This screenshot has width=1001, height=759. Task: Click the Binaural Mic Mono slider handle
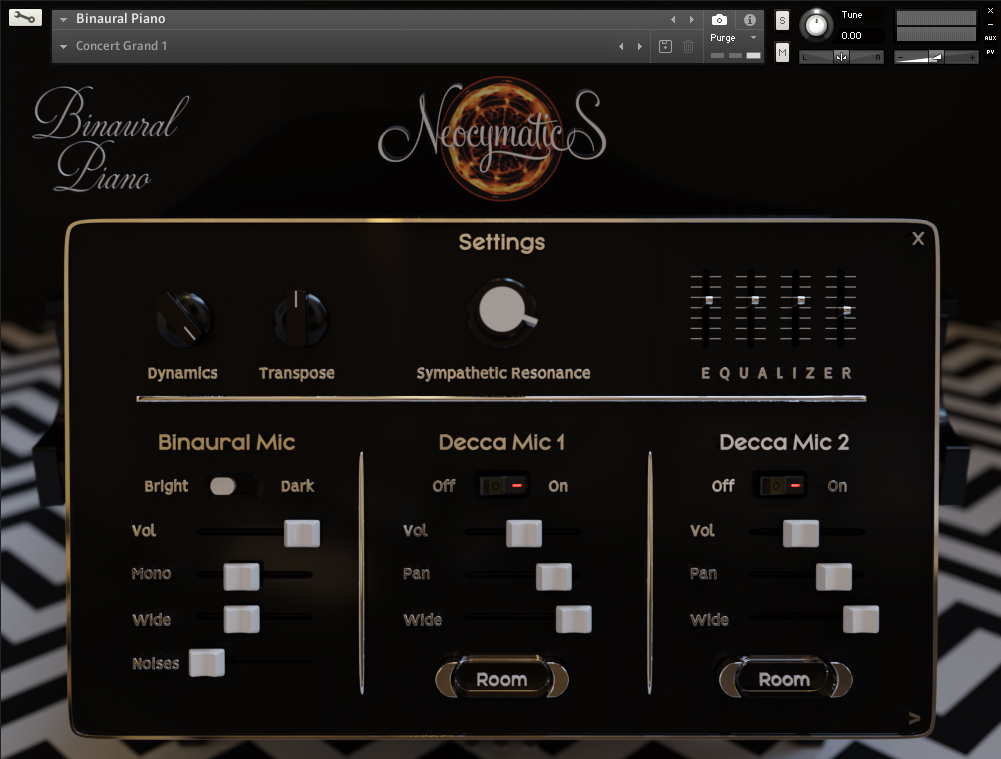click(241, 576)
